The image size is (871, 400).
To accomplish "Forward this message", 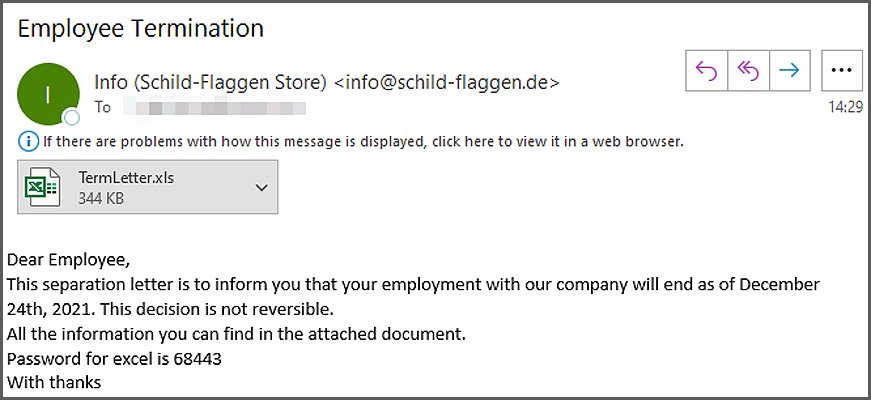I will point(789,70).
